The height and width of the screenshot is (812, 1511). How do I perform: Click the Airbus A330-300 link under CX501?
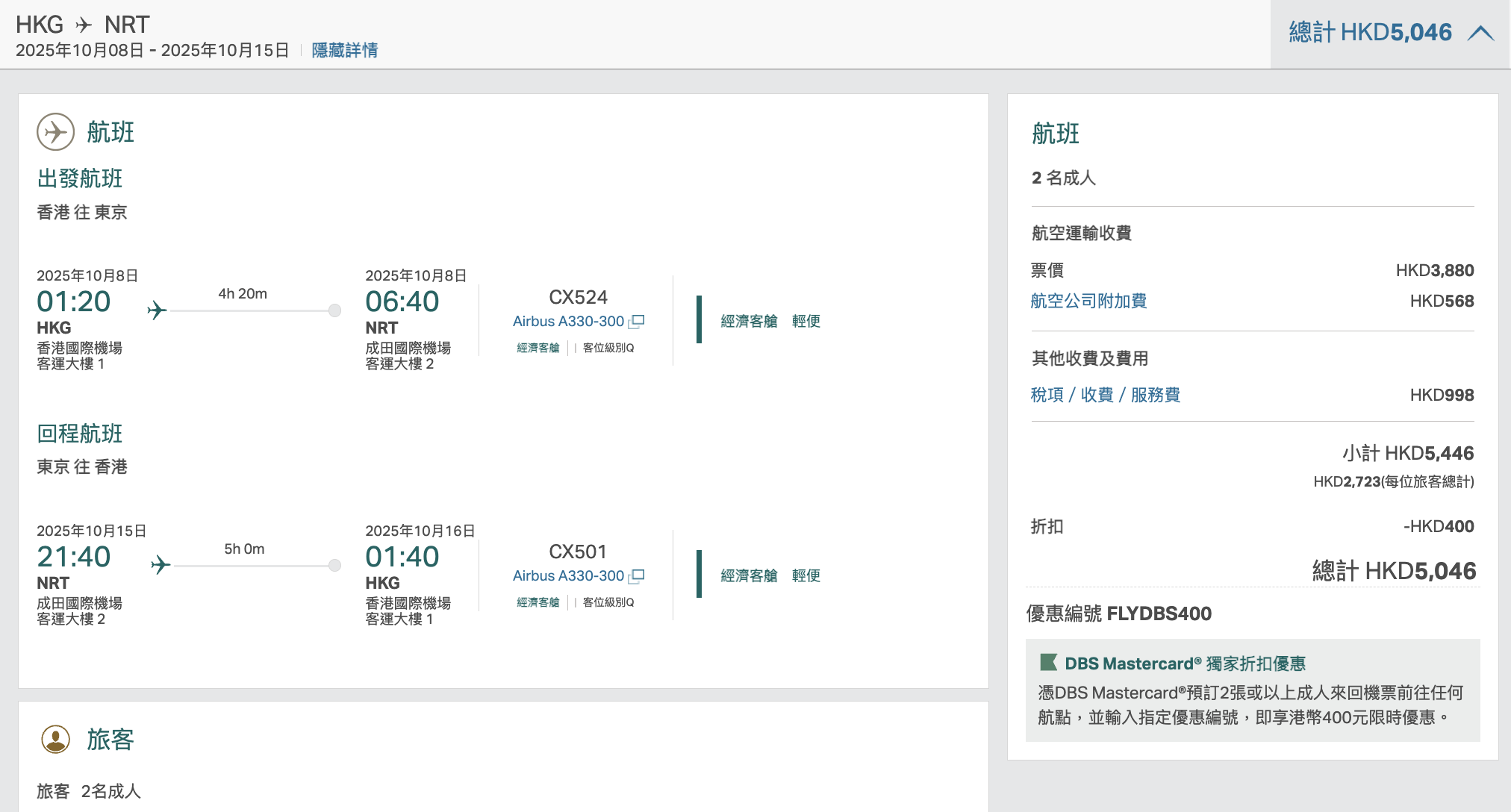[568, 575]
